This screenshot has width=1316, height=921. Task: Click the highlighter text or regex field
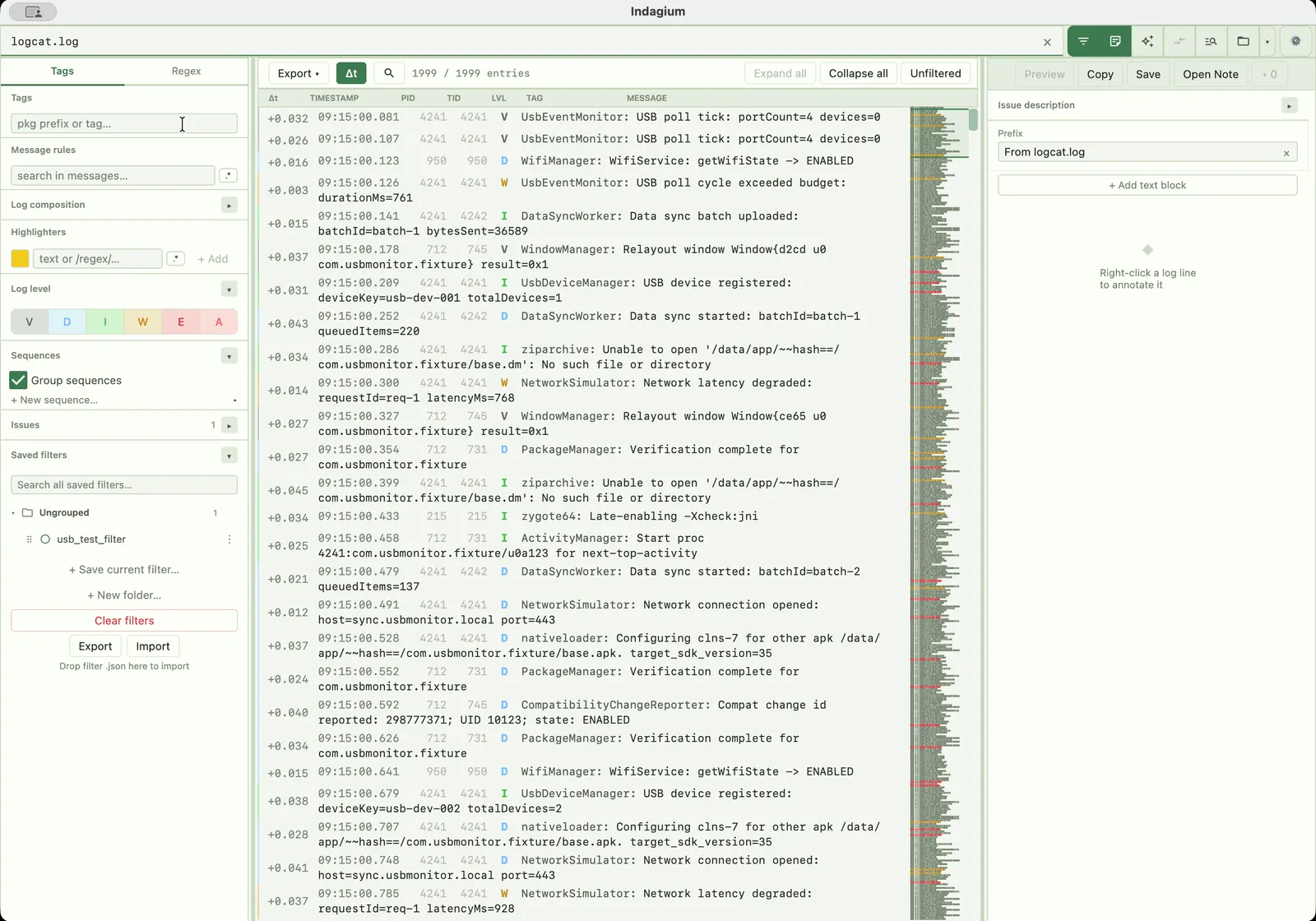97,258
